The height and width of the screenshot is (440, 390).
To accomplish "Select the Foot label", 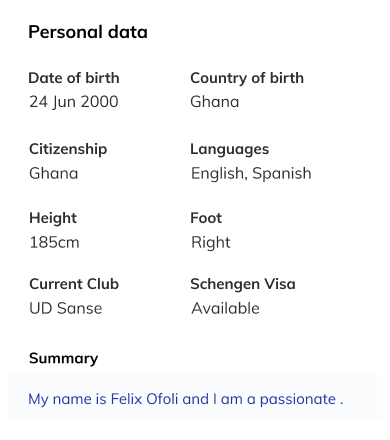I will tap(206, 218).
